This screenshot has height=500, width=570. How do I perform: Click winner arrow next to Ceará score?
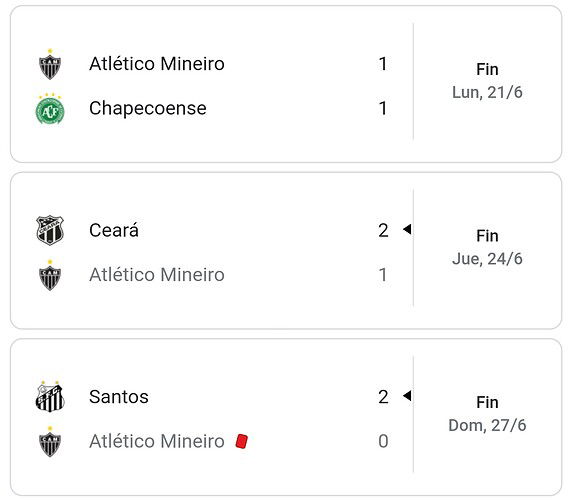(x=407, y=229)
